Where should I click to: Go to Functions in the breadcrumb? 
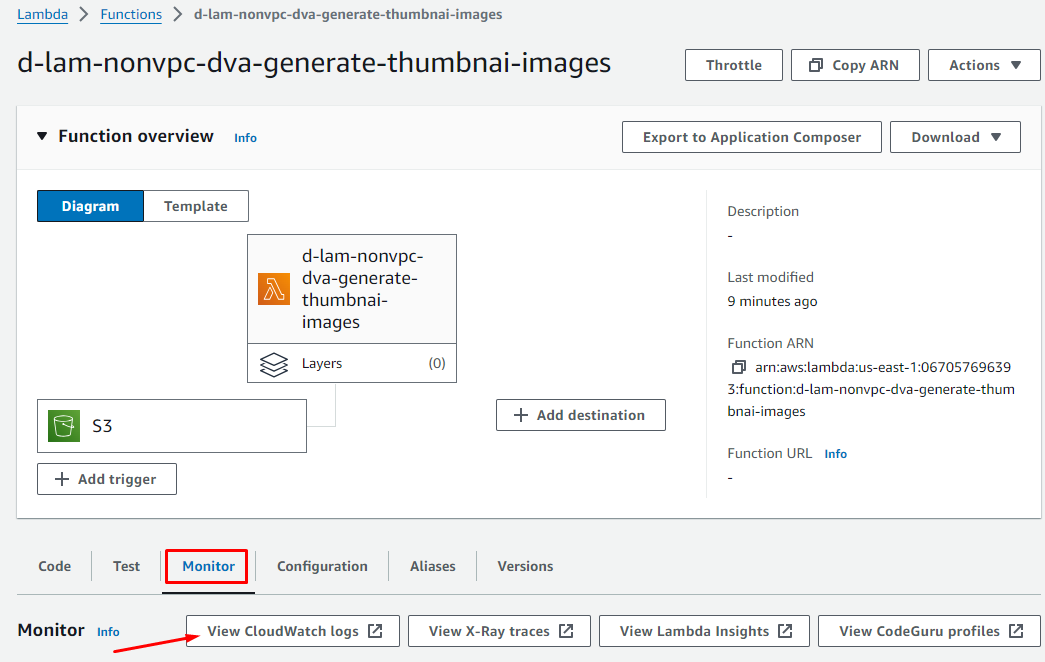point(131,14)
